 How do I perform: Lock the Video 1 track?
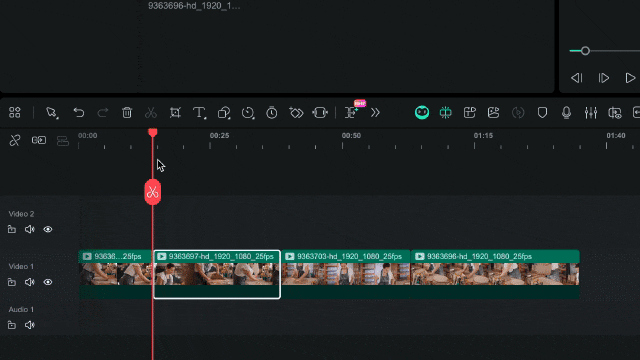[12, 282]
